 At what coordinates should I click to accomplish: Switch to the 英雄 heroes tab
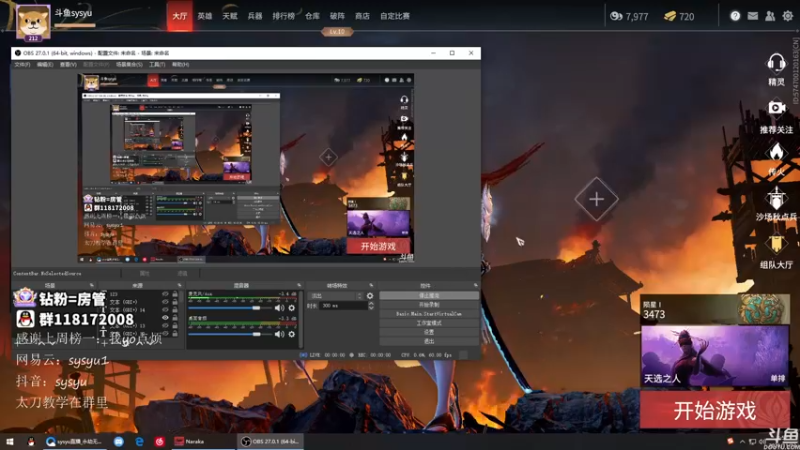tap(205, 16)
